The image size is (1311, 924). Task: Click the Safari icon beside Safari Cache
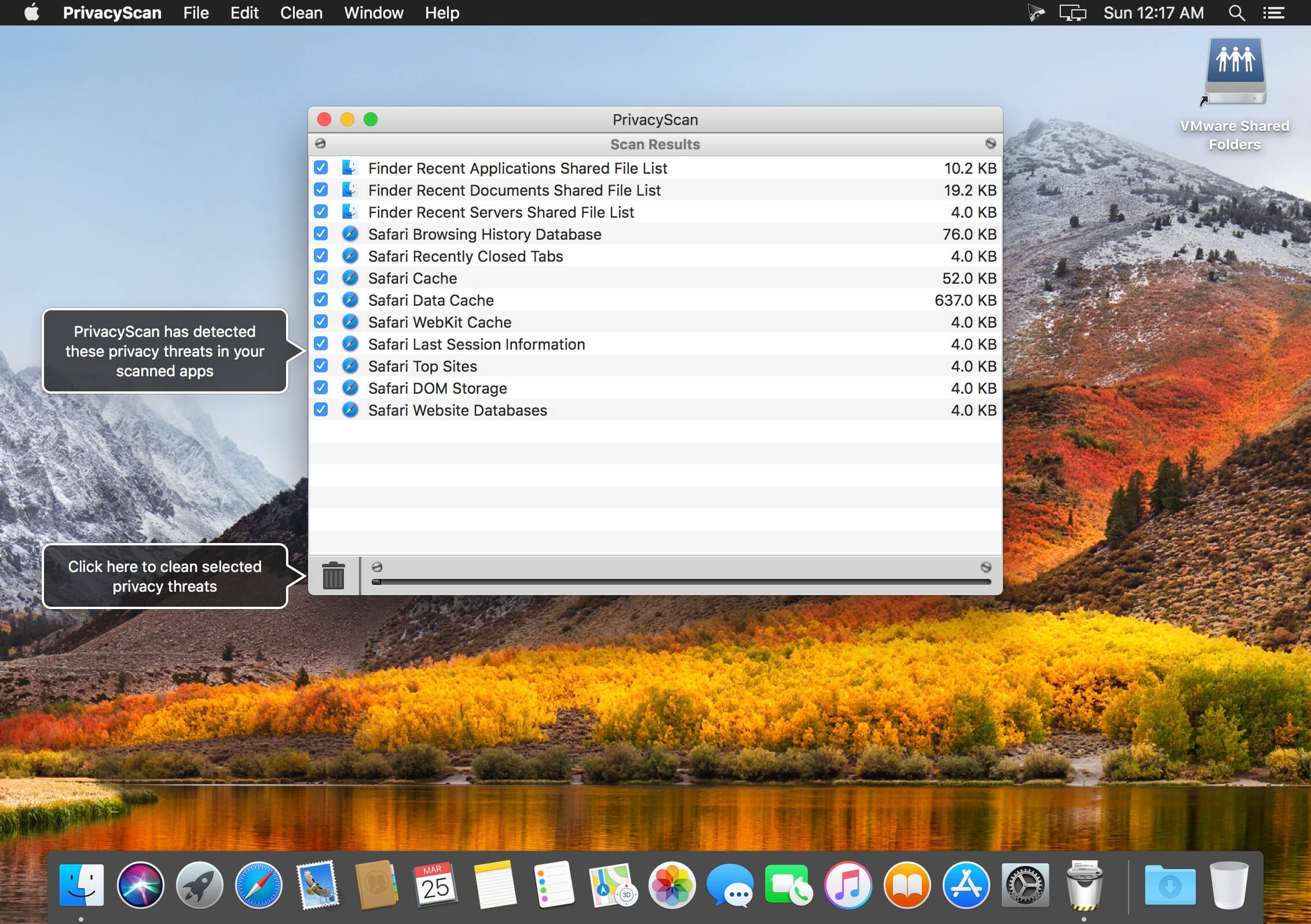pyautogui.click(x=350, y=278)
